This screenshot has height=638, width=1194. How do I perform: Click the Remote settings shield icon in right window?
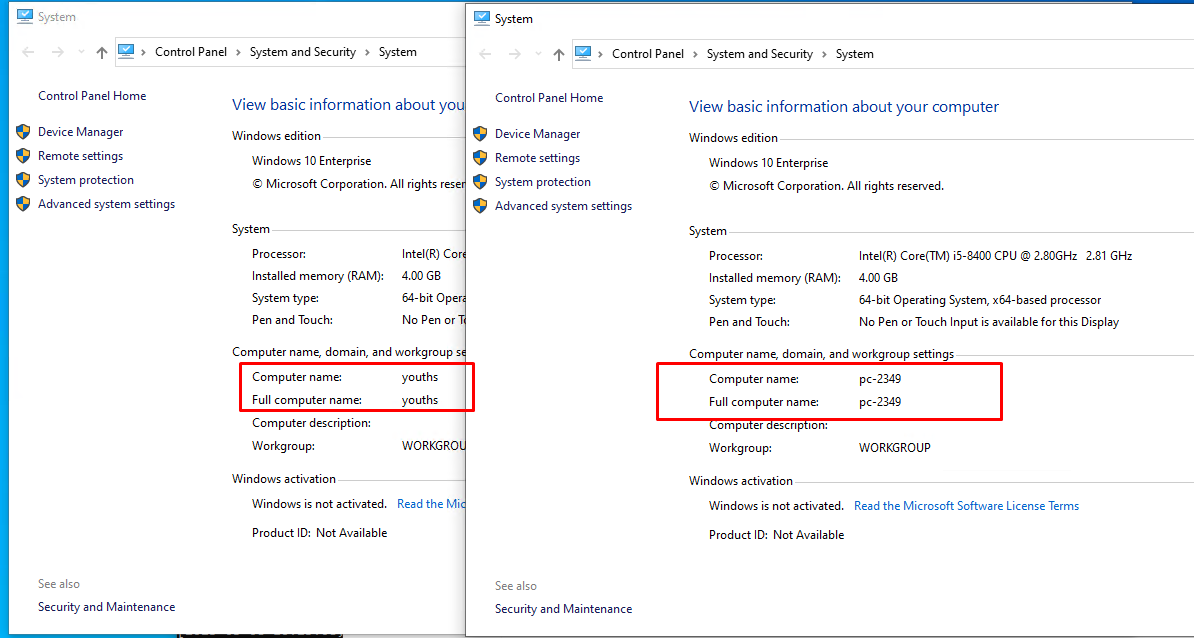(x=480, y=158)
